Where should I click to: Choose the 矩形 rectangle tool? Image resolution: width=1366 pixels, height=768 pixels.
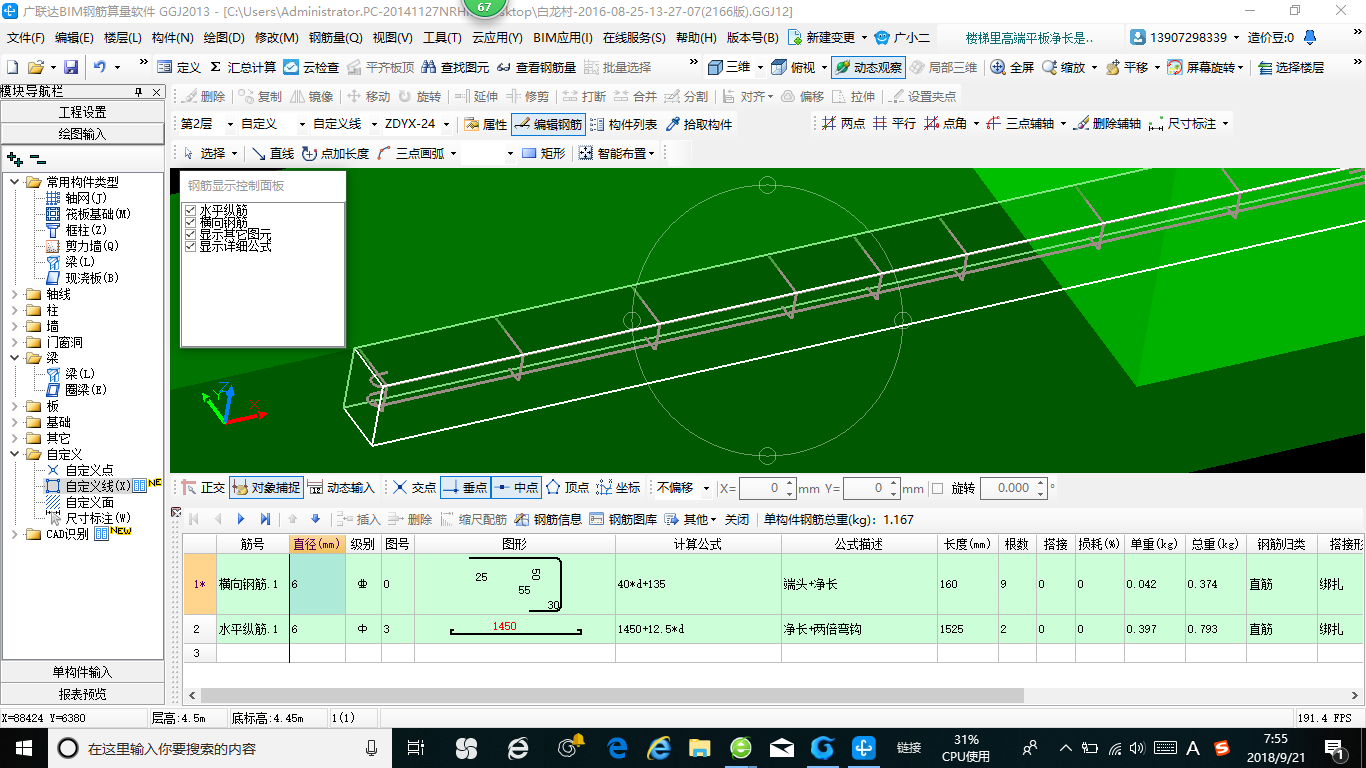coord(543,154)
